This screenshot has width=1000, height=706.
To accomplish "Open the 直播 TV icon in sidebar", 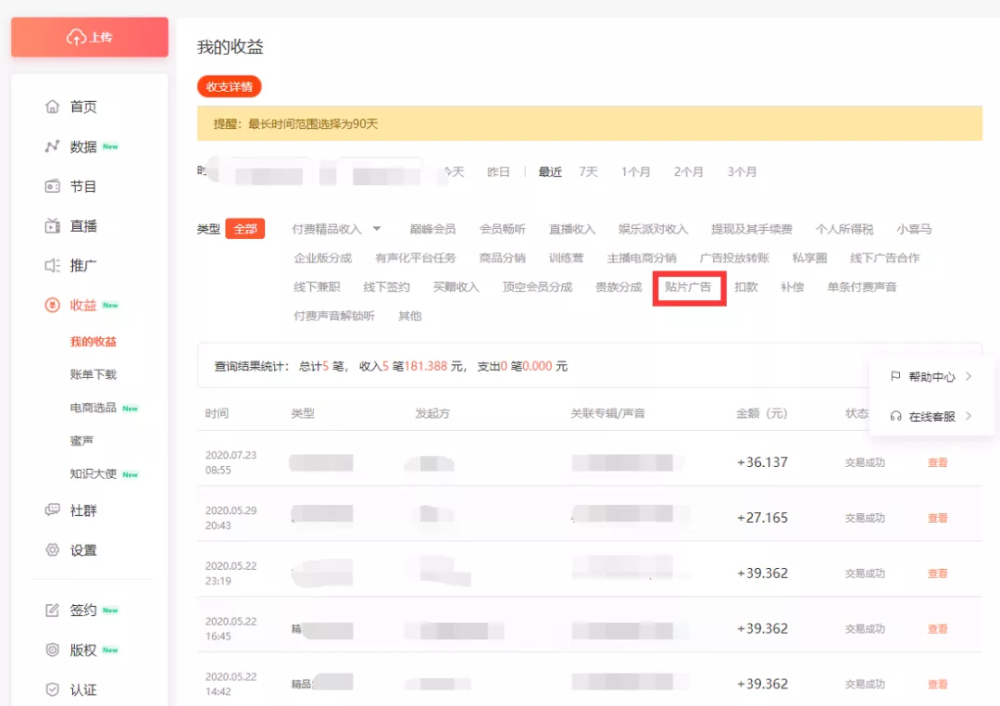I will tap(52, 226).
